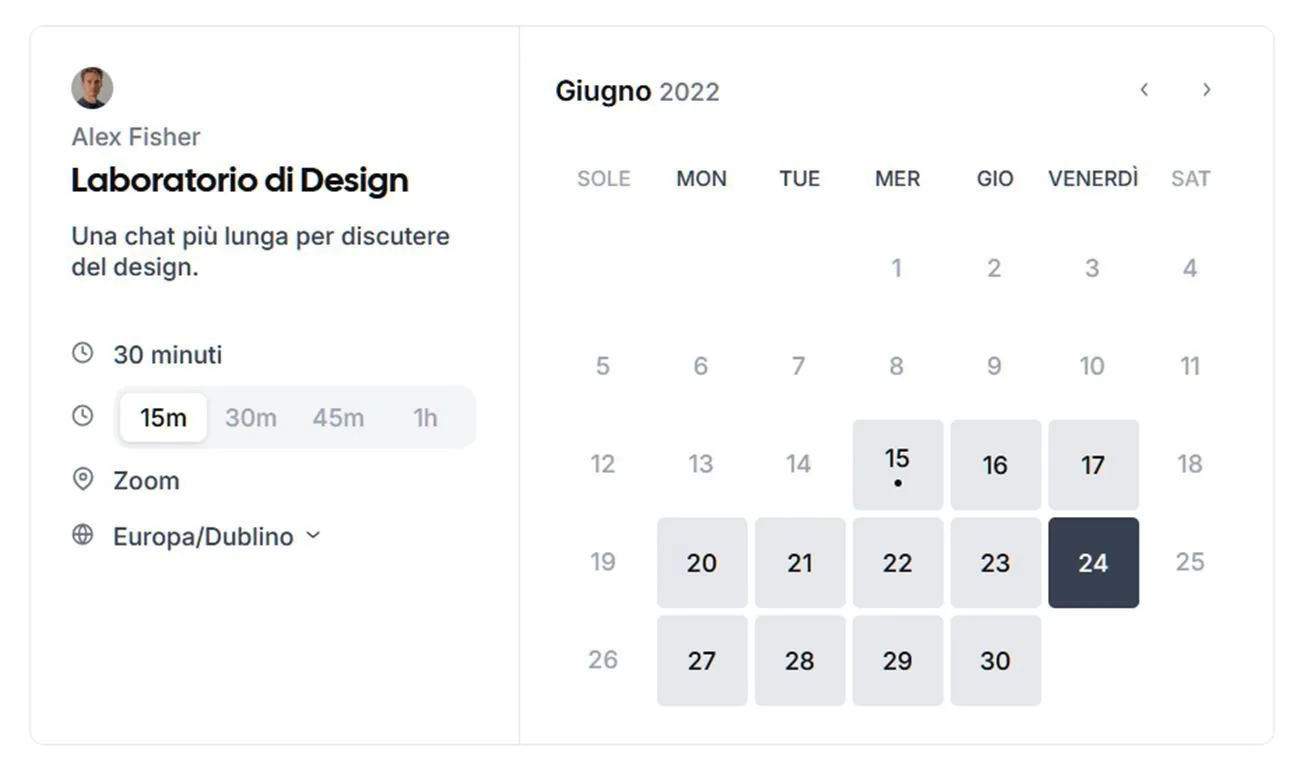Select June 24 on the calendar
Screen dimensions: 1300x769
point(1093,562)
